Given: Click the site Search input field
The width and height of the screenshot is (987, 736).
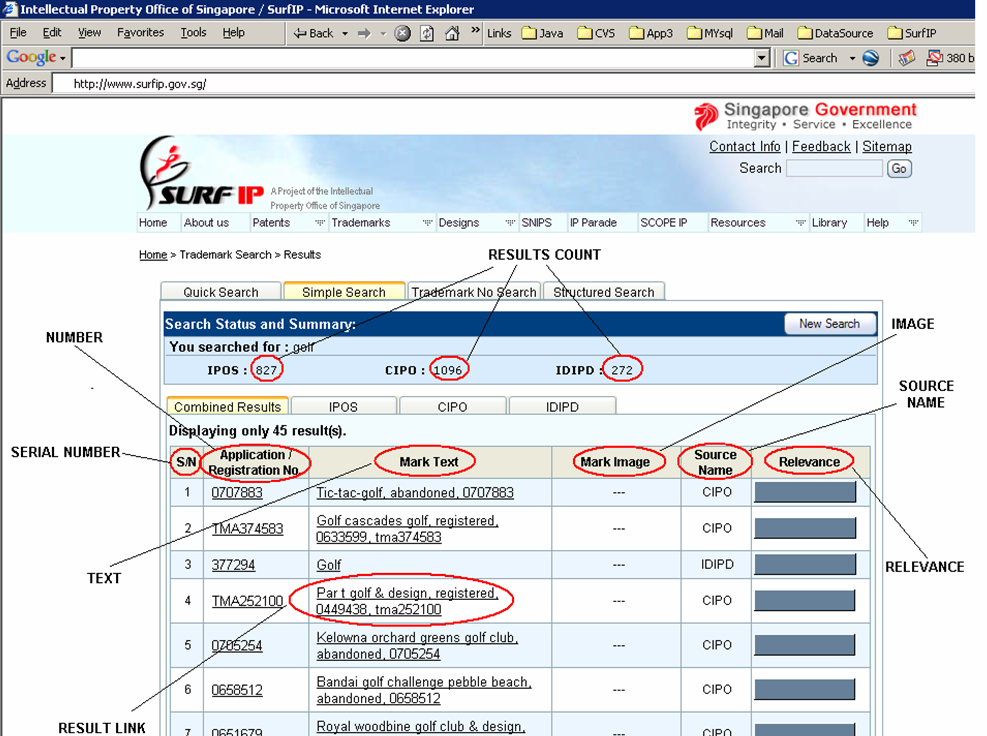Looking at the screenshot, I should (x=833, y=169).
